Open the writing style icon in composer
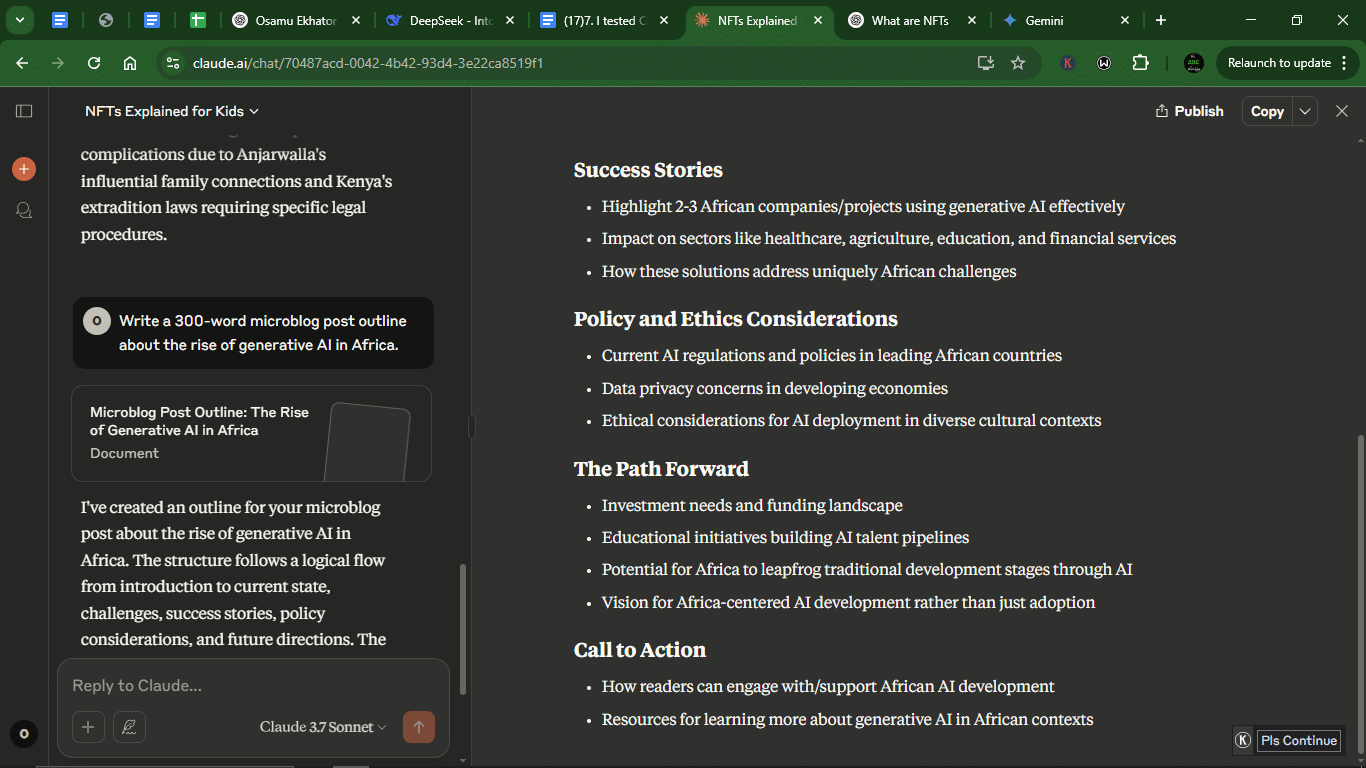The width and height of the screenshot is (1366, 768). (x=129, y=727)
